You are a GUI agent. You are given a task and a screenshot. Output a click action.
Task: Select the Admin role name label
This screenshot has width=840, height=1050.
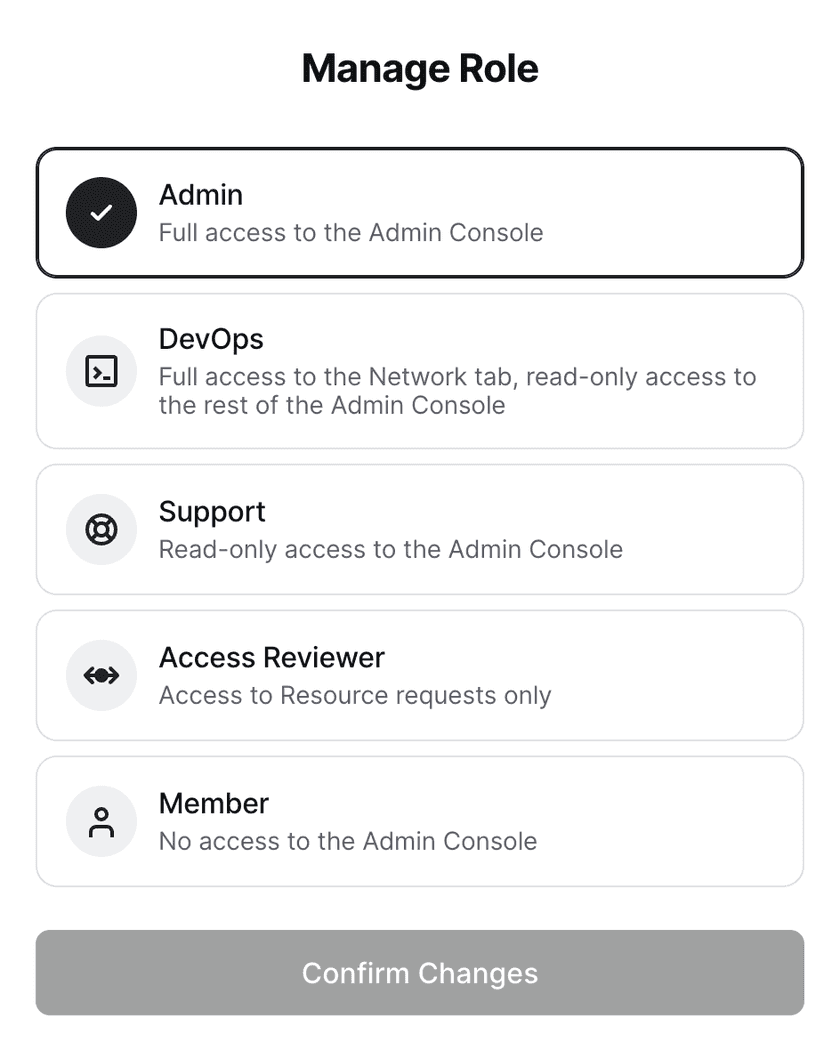[x=201, y=195]
